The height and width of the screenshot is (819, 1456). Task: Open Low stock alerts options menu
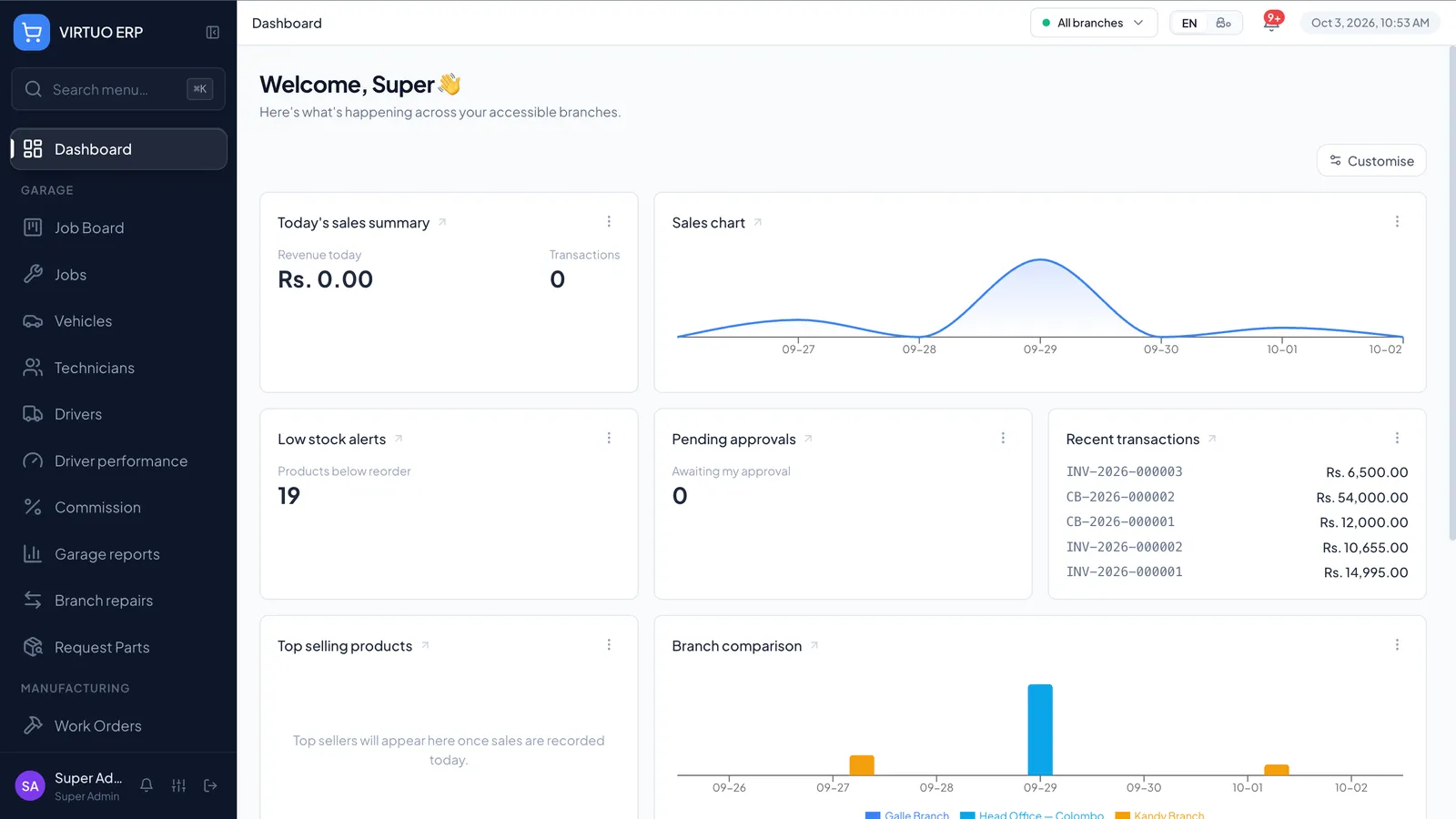coord(609,439)
